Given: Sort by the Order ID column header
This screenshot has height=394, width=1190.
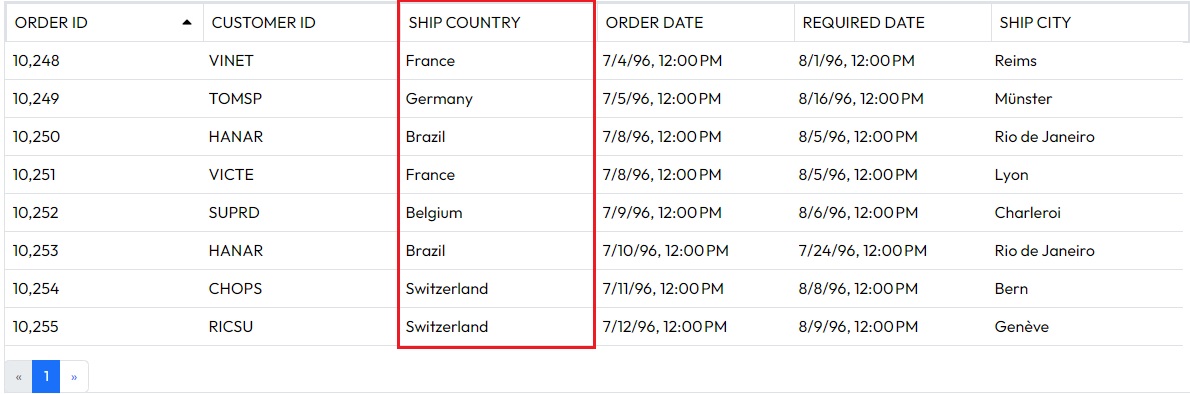Looking at the screenshot, I should point(104,23).
